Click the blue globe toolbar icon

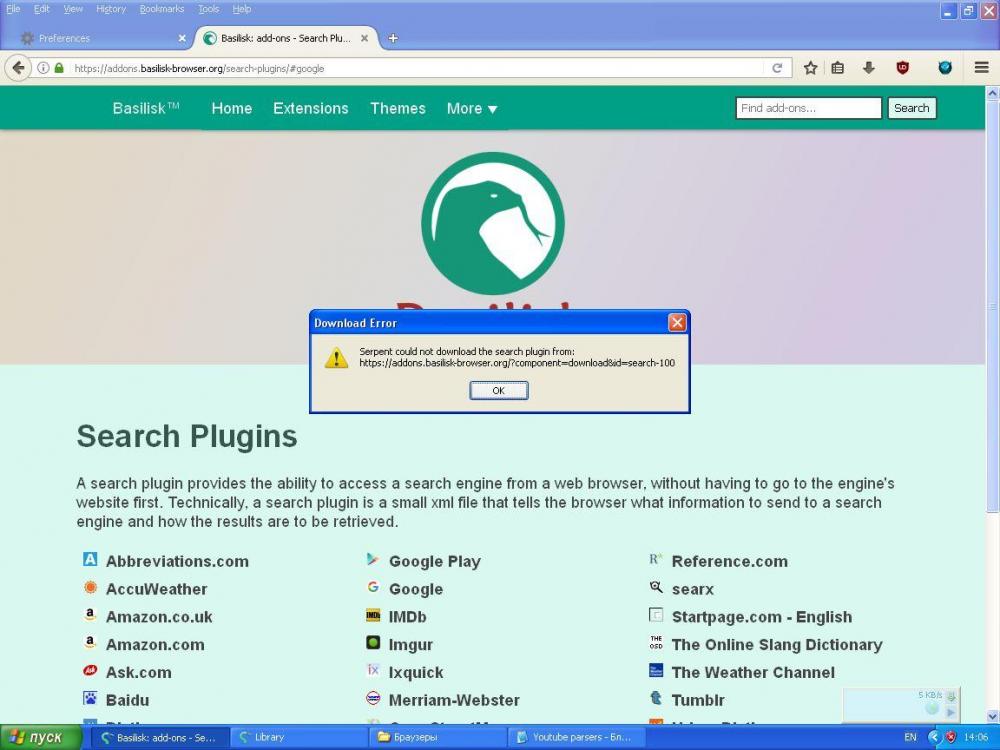pyautogui.click(x=945, y=68)
